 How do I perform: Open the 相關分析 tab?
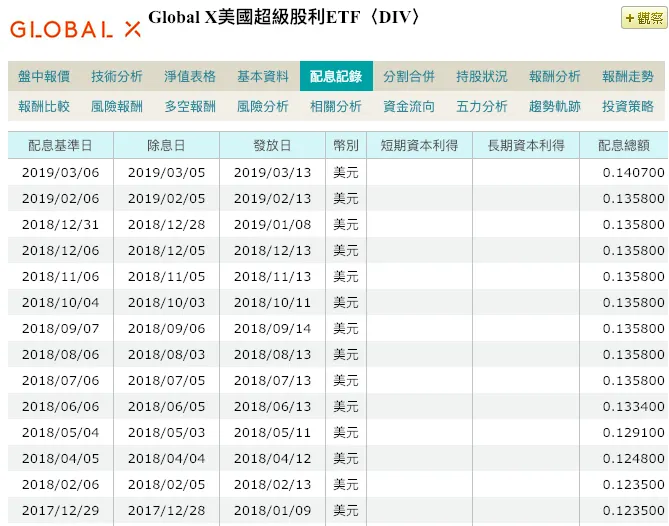(x=336, y=106)
